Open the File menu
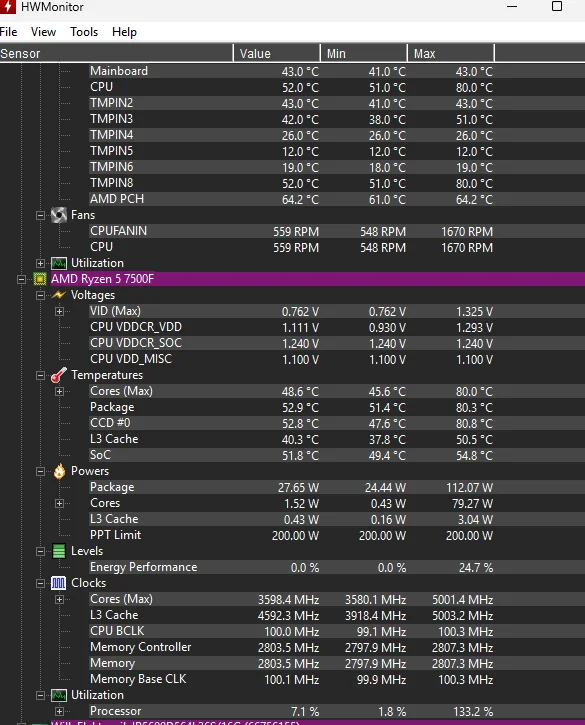The image size is (585, 725). [8, 32]
